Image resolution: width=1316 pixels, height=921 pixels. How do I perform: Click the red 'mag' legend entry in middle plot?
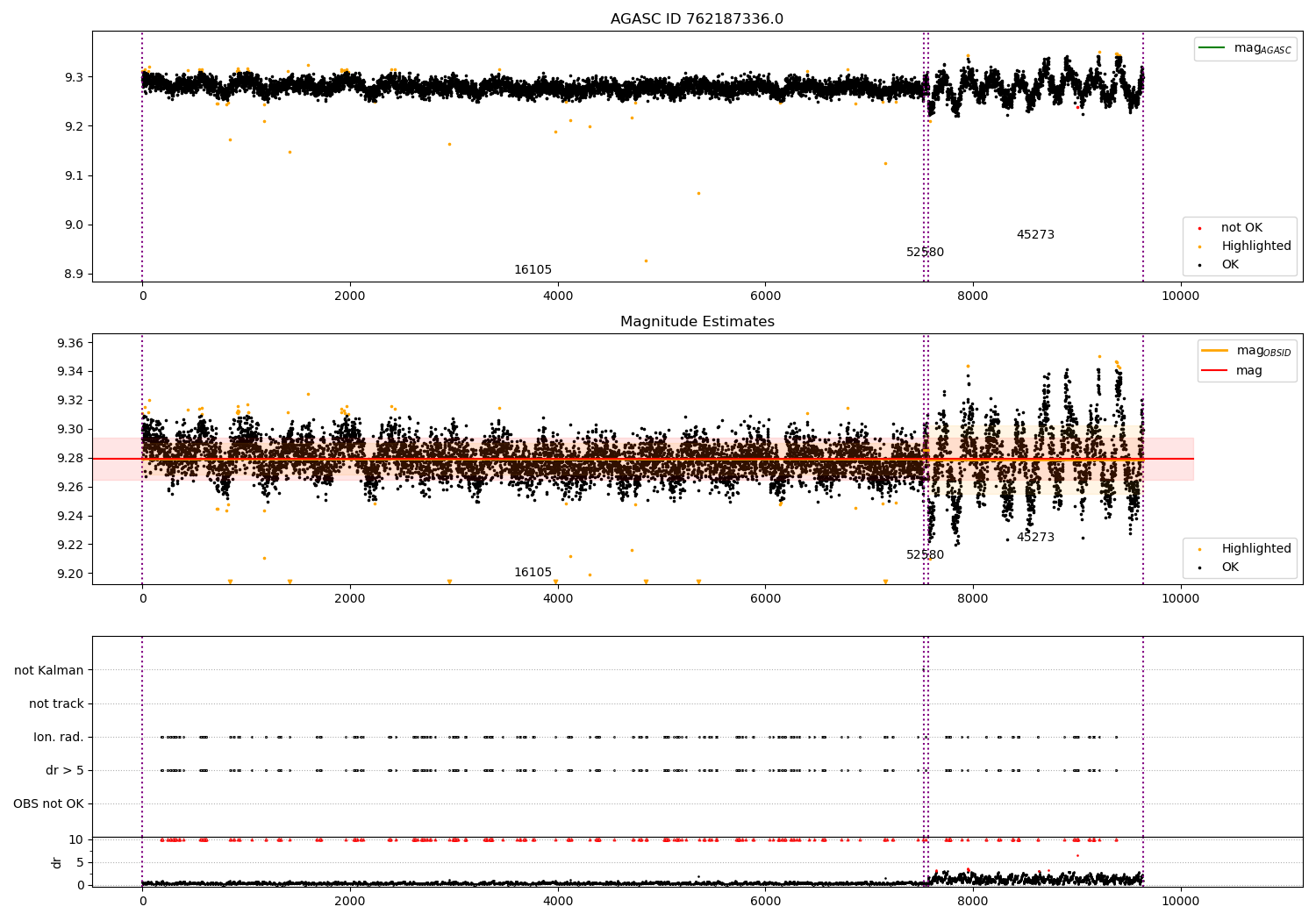[x=1233, y=371]
